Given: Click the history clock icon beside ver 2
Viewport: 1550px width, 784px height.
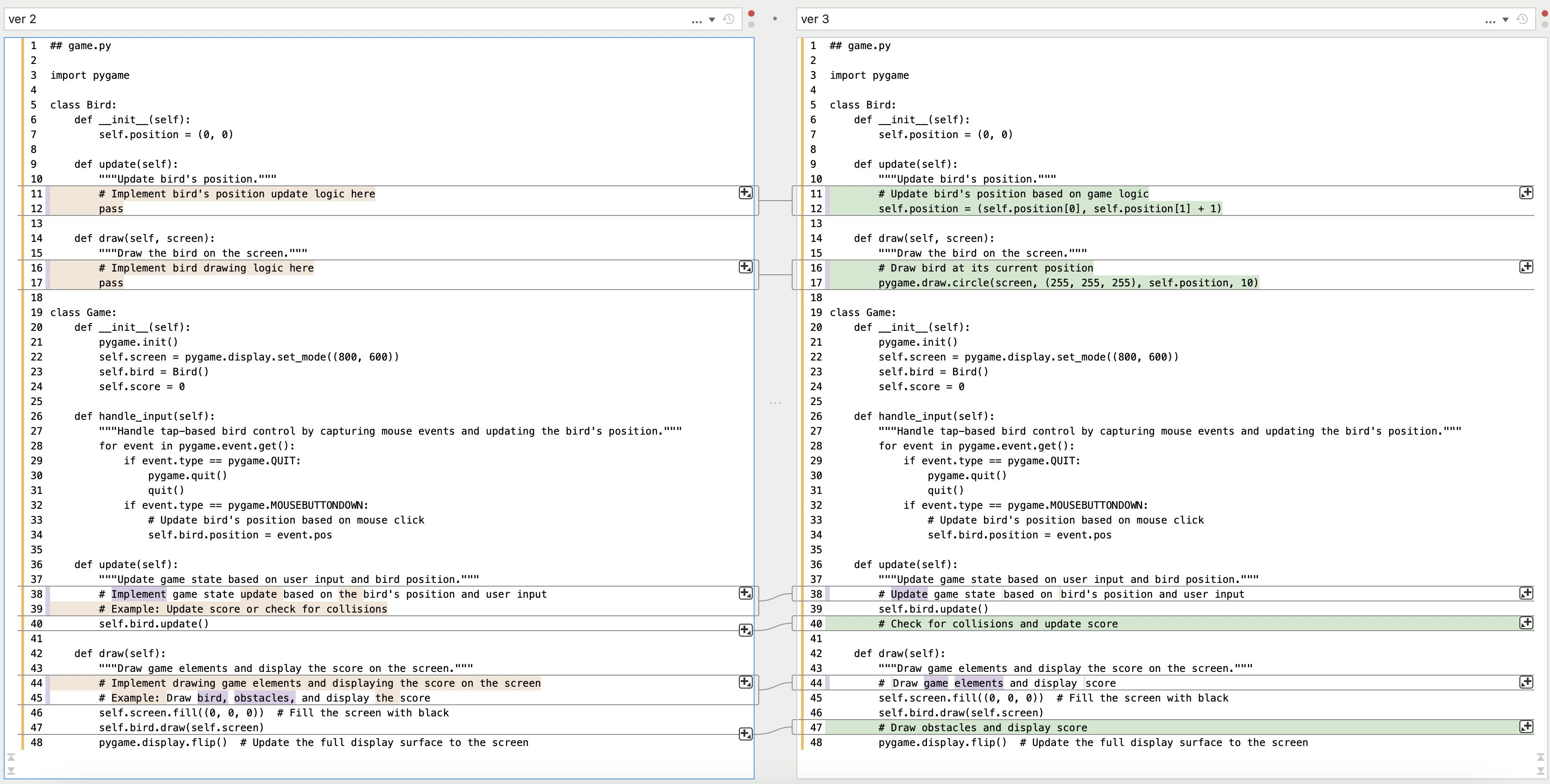Looking at the screenshot, I should [729, 19].
